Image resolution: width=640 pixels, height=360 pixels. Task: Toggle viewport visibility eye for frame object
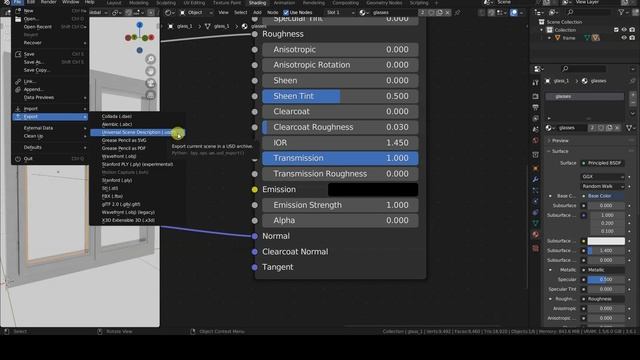point(624,38)
